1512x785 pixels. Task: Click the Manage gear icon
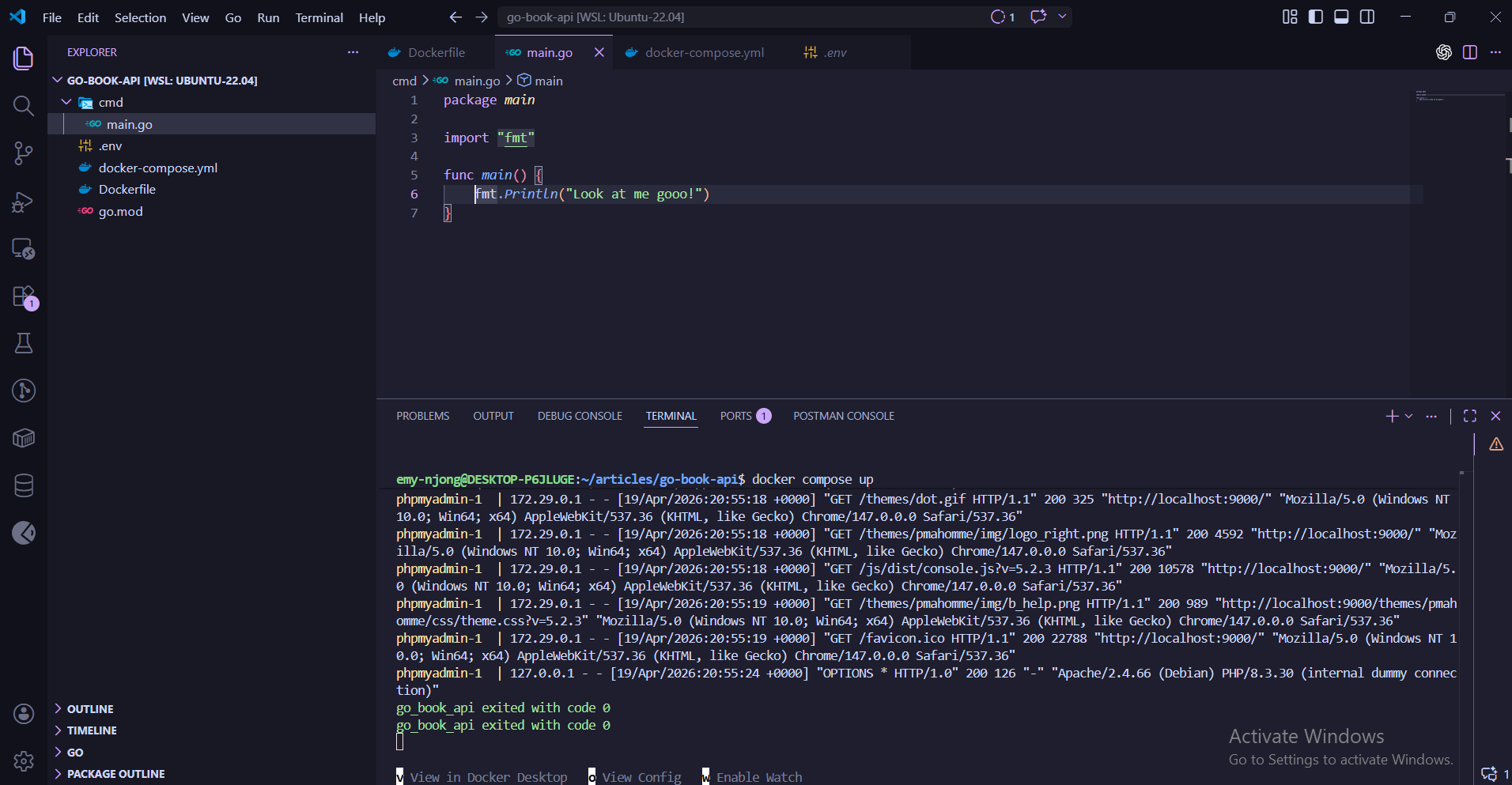pos(24,760)
